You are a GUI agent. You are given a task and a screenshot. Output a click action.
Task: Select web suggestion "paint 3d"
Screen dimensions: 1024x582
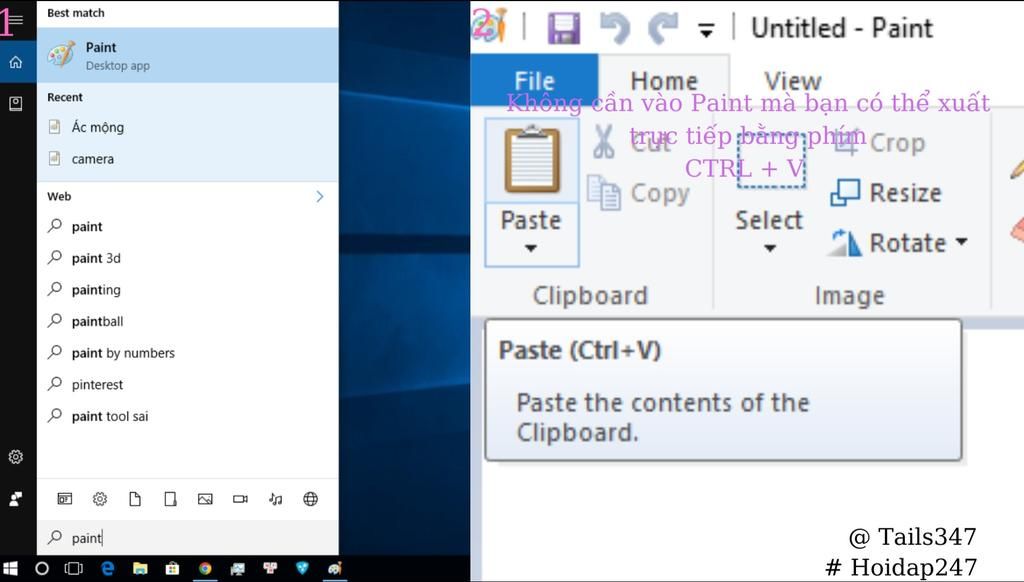click(x=187, y=258)
